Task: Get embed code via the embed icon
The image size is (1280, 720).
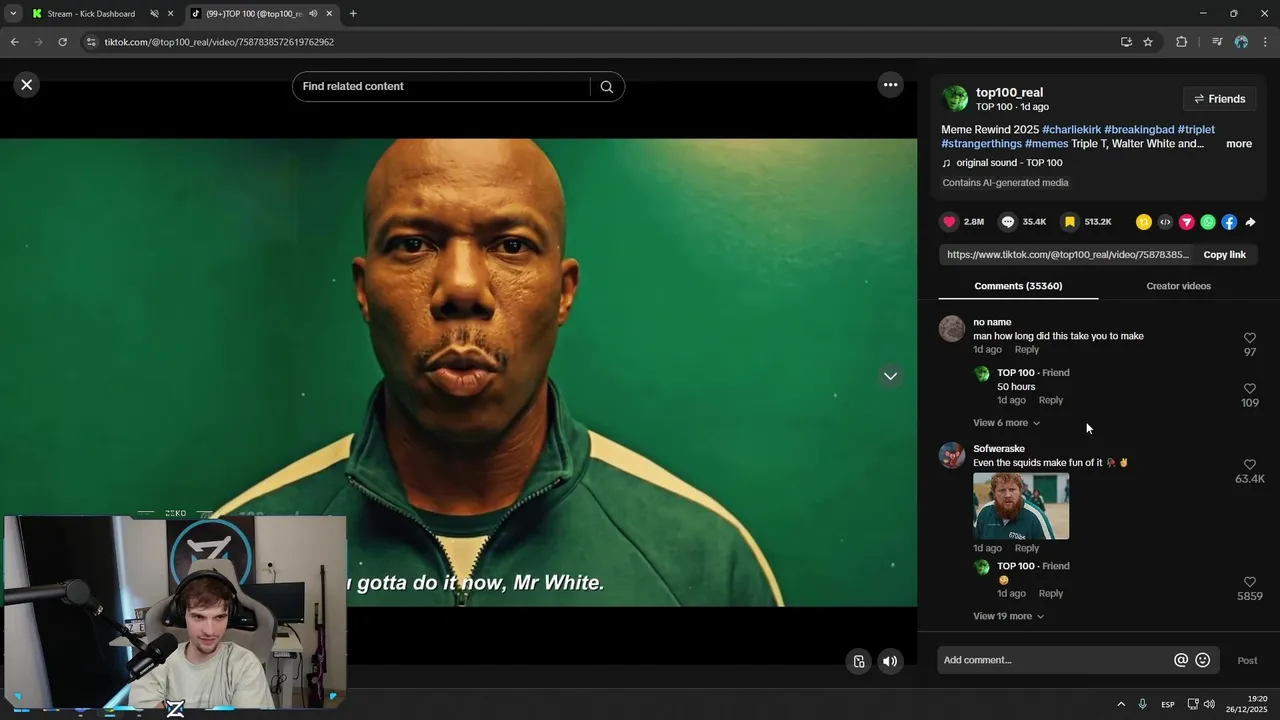Action: (x=1165, y=222)
